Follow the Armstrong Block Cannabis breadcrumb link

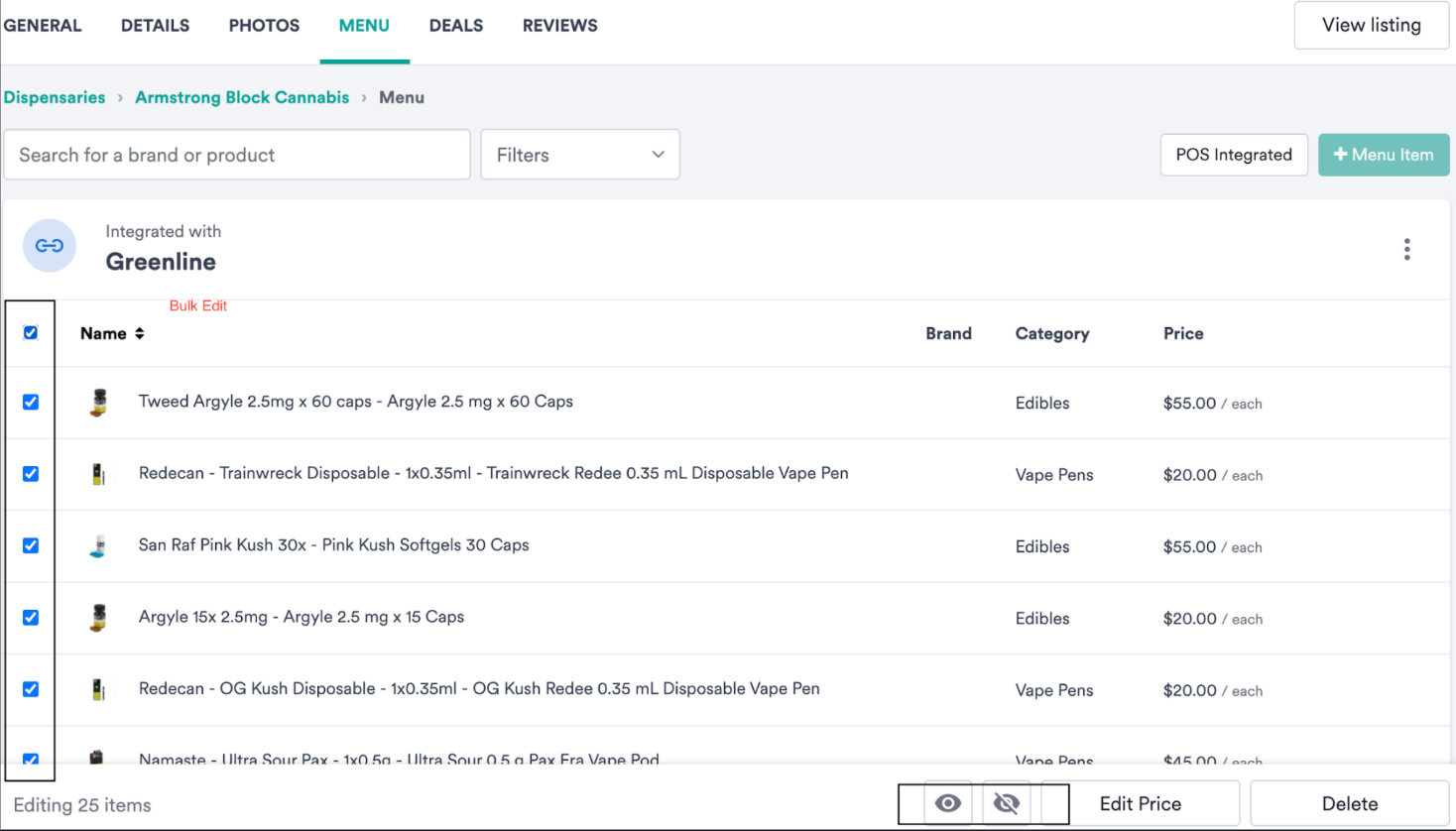click(x=242, y=97)
